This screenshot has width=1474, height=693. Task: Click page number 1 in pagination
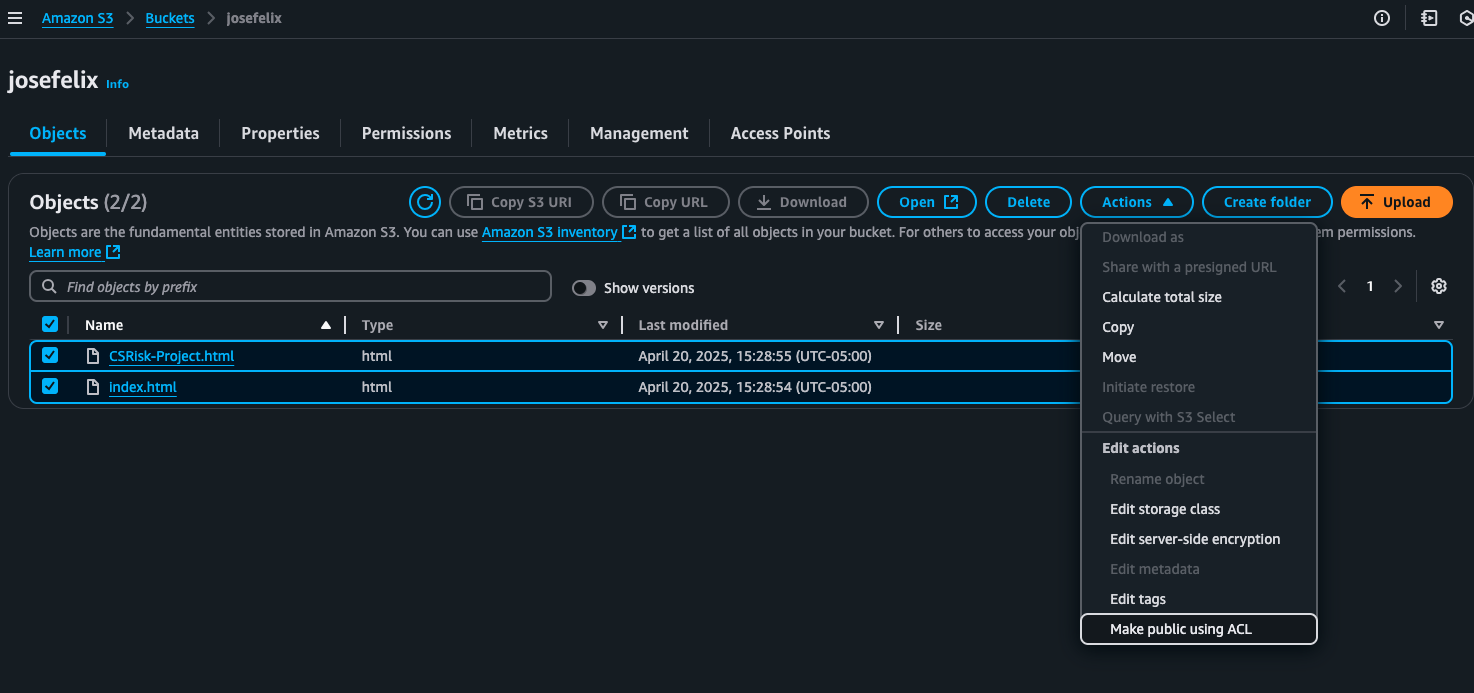[x=1370, y=286]
